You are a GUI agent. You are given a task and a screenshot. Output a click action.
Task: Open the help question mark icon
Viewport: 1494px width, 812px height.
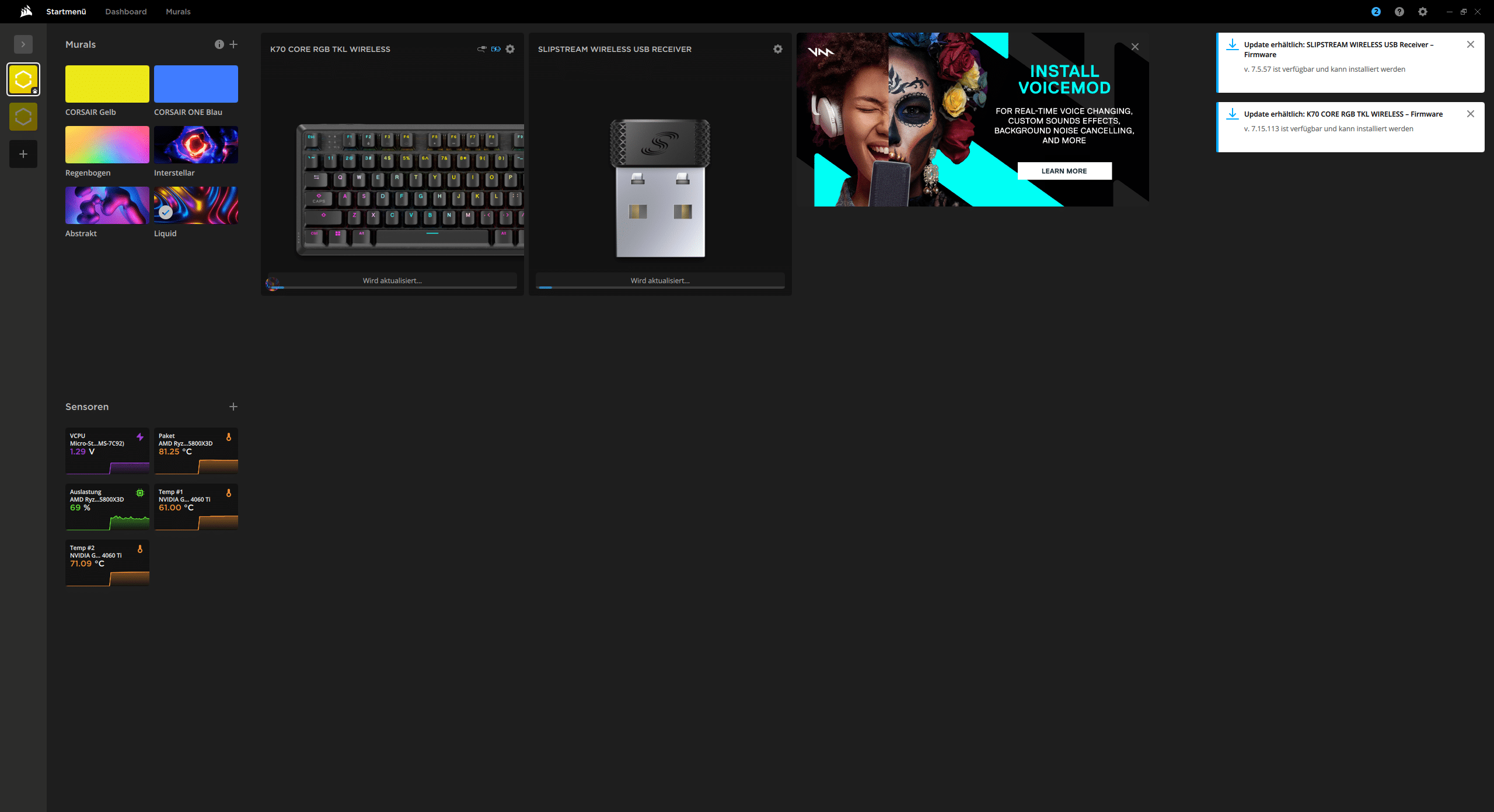[1399, 12]
